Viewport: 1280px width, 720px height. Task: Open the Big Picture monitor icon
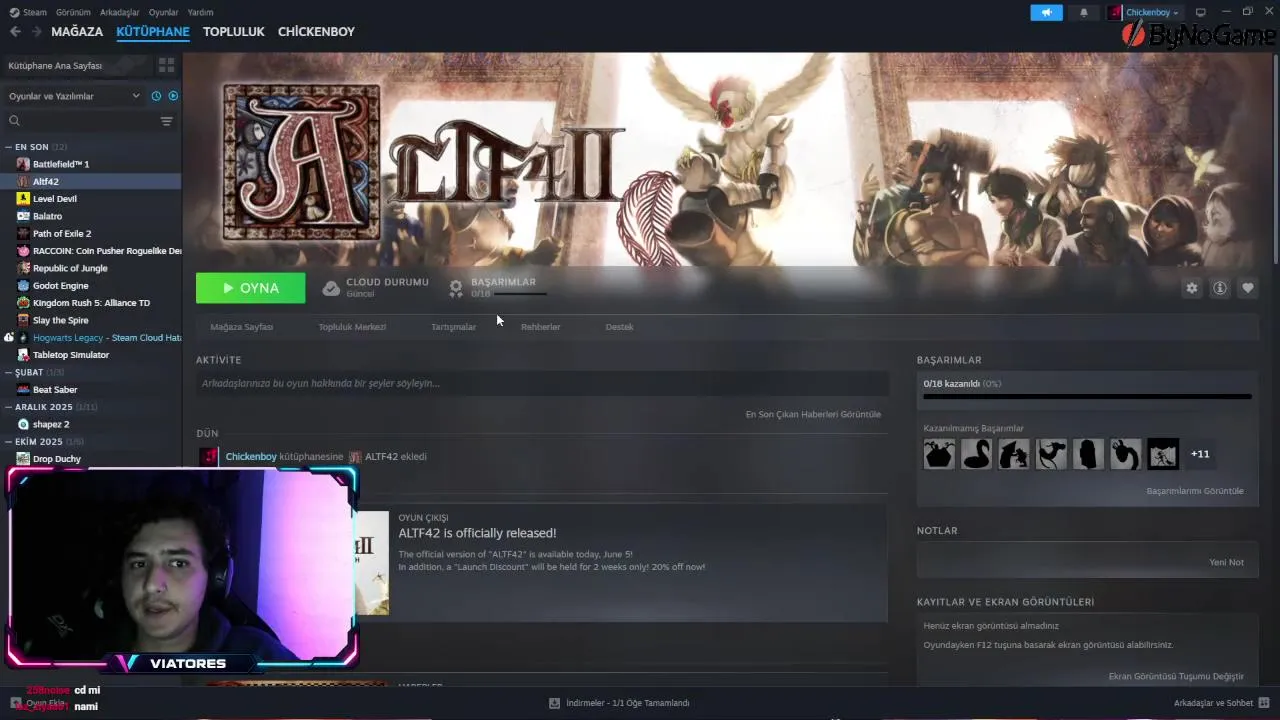(x=1201, y=12)
